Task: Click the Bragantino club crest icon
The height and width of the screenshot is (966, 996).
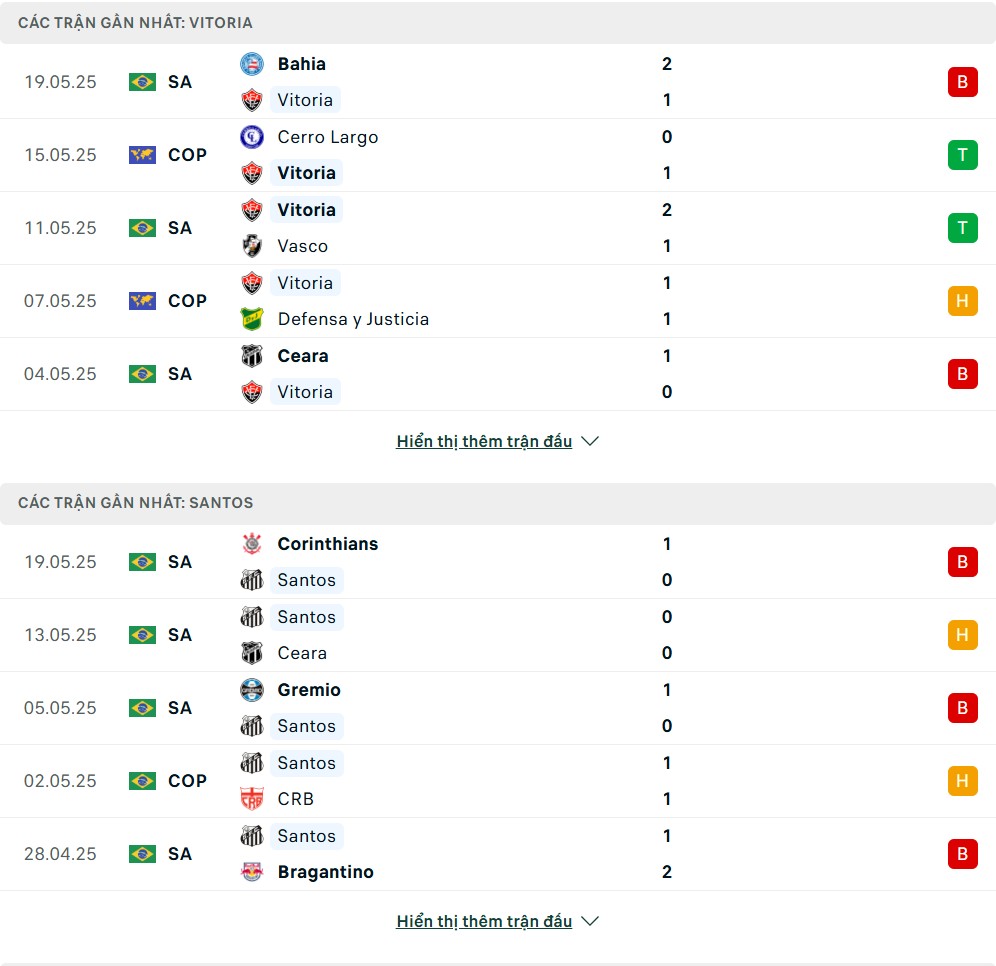Action: point(252,872)
